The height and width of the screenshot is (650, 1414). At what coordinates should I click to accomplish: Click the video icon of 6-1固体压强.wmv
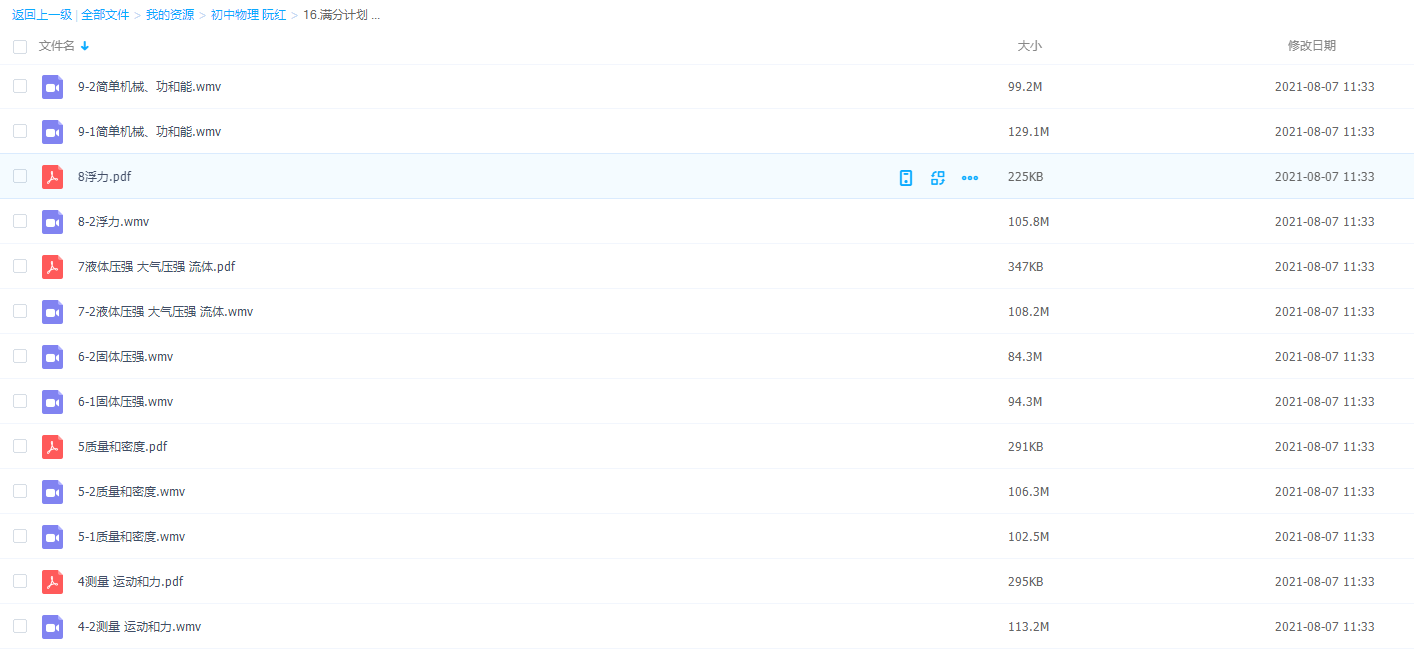(52, 402)
